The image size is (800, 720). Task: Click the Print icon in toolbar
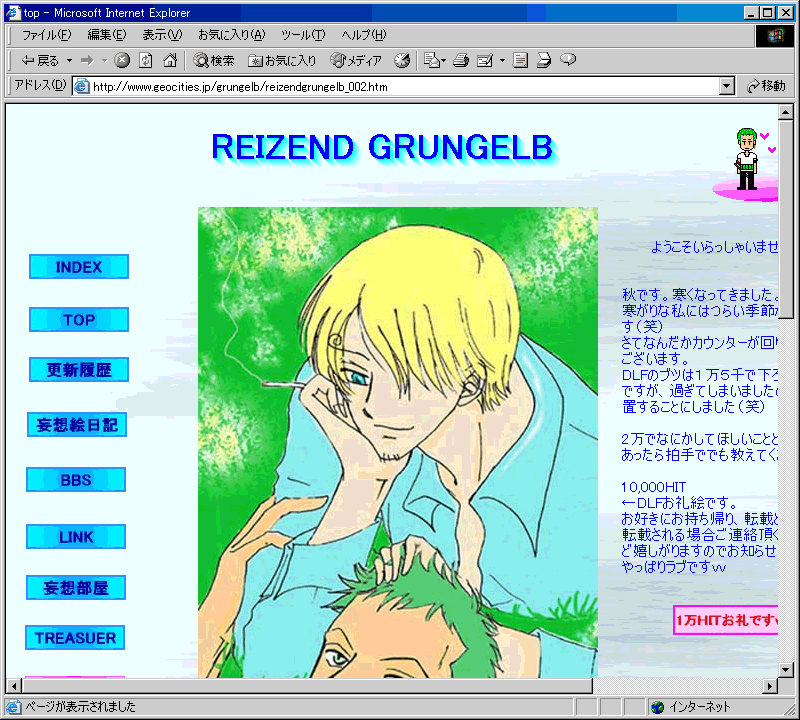click(x=461, y=60)
